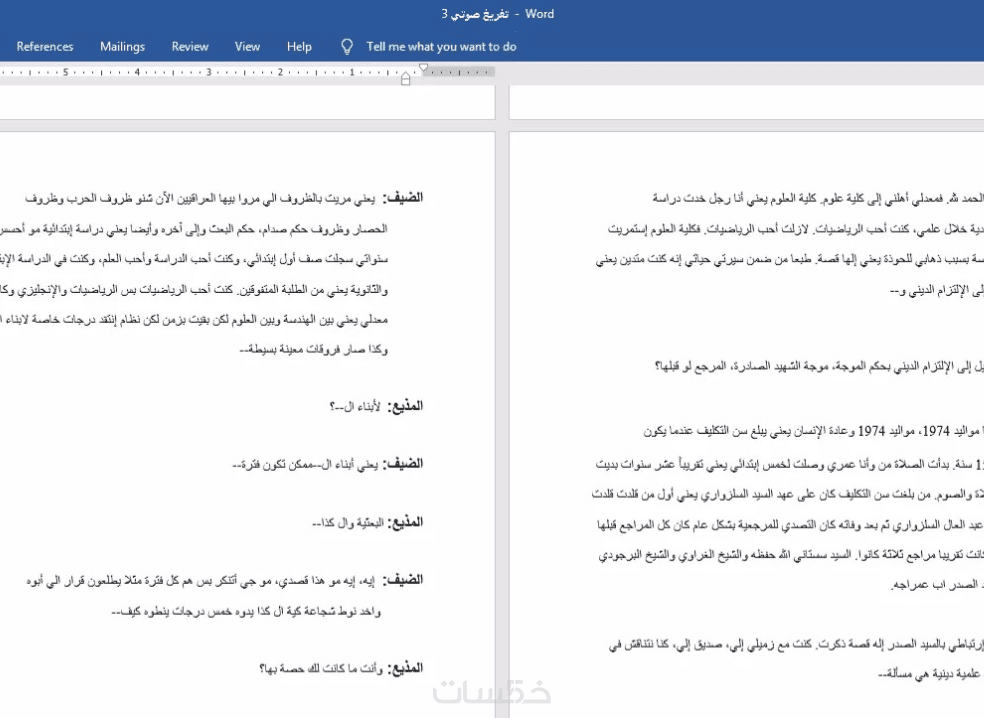Open the Help tab
Screen dimensions: 984x718
click(x=299, y=46)
